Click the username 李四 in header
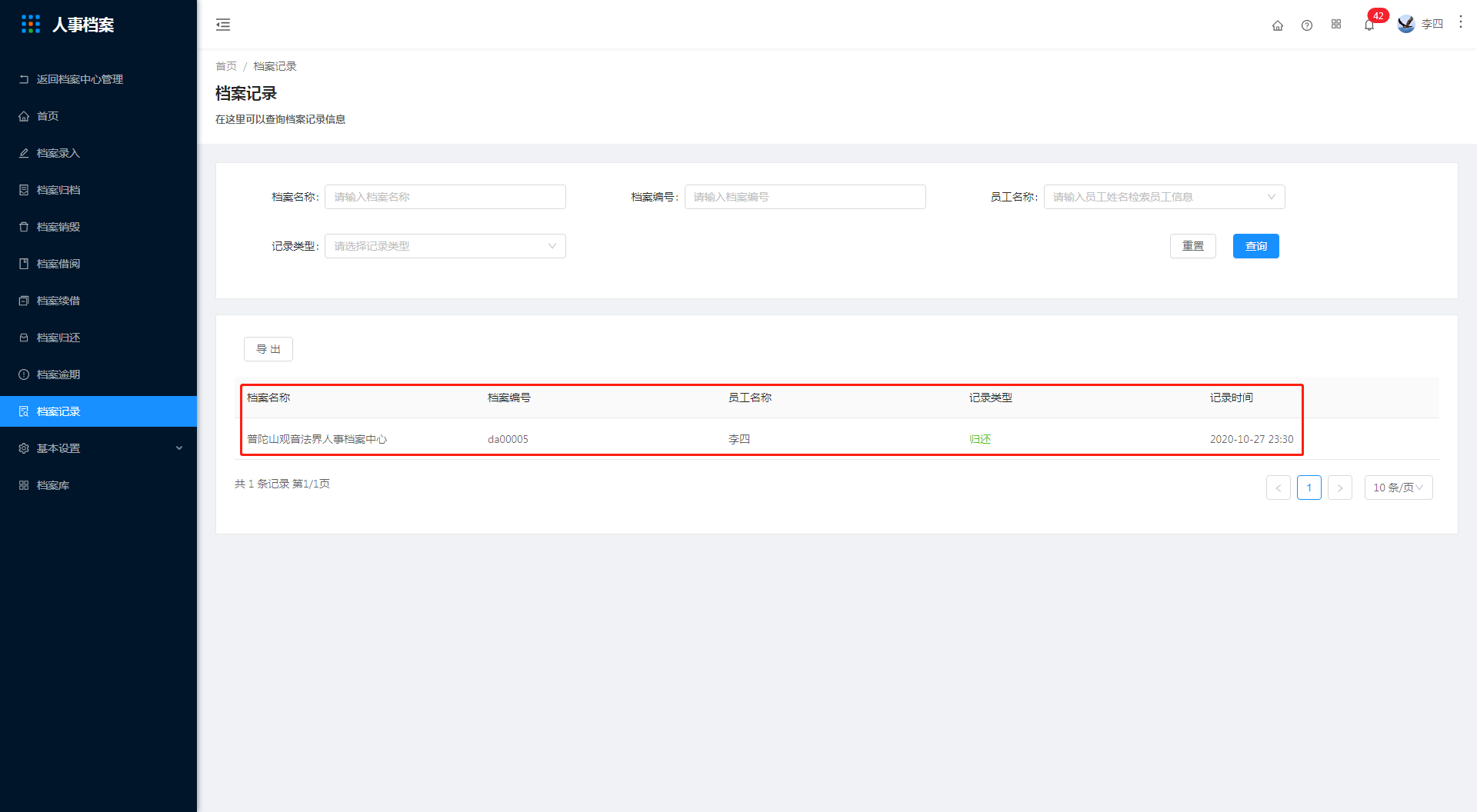The width and height of the screenshot is (1477, 812). [1432, 25]
